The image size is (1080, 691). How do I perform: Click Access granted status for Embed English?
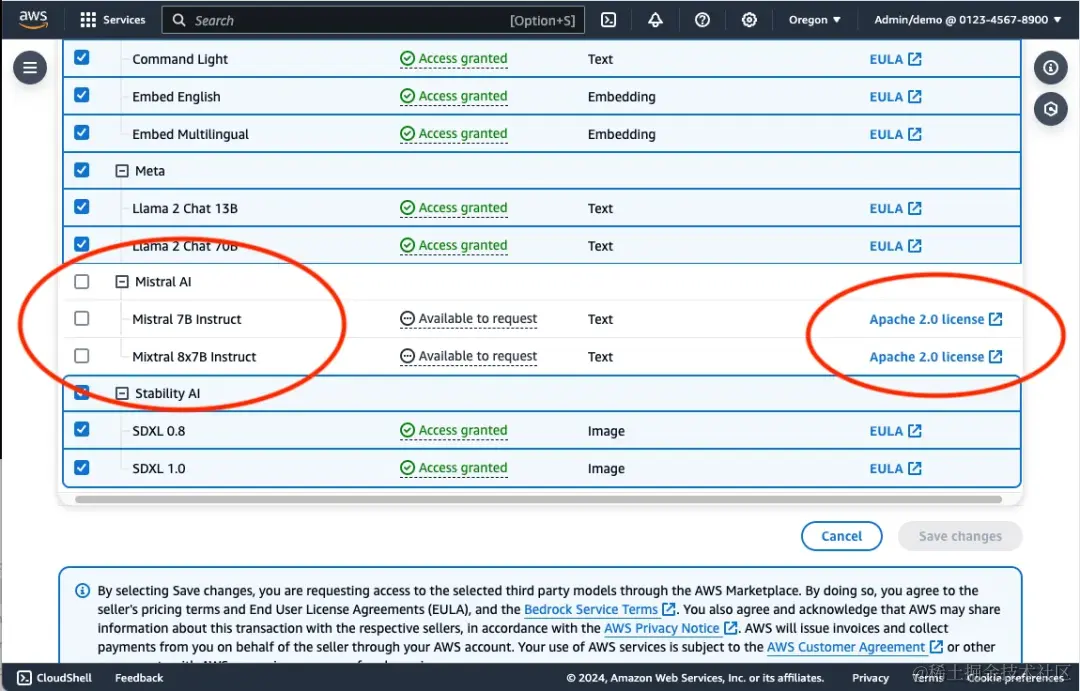pos(462,96)
